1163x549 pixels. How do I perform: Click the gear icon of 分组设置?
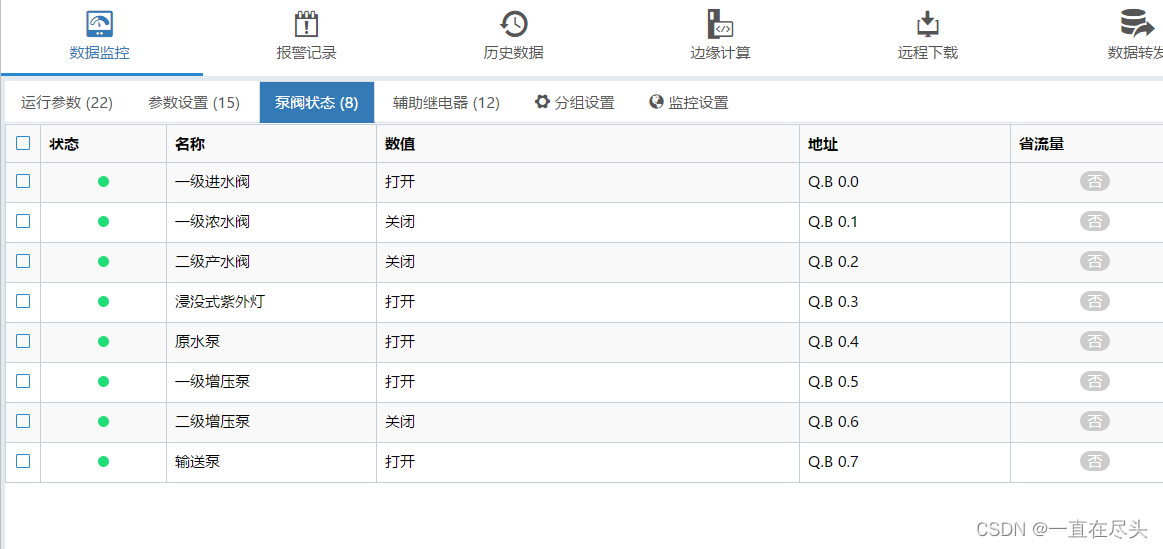542,102
